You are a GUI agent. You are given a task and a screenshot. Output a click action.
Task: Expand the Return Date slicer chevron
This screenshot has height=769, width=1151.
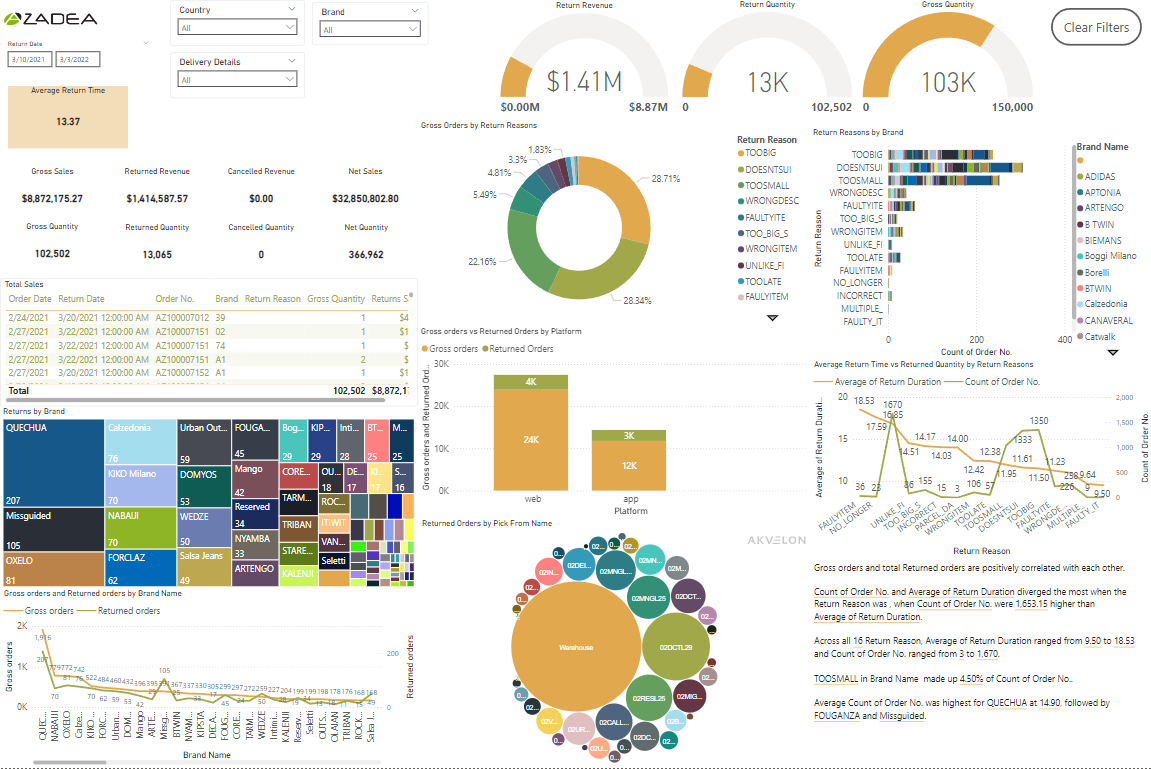point(145,43)
